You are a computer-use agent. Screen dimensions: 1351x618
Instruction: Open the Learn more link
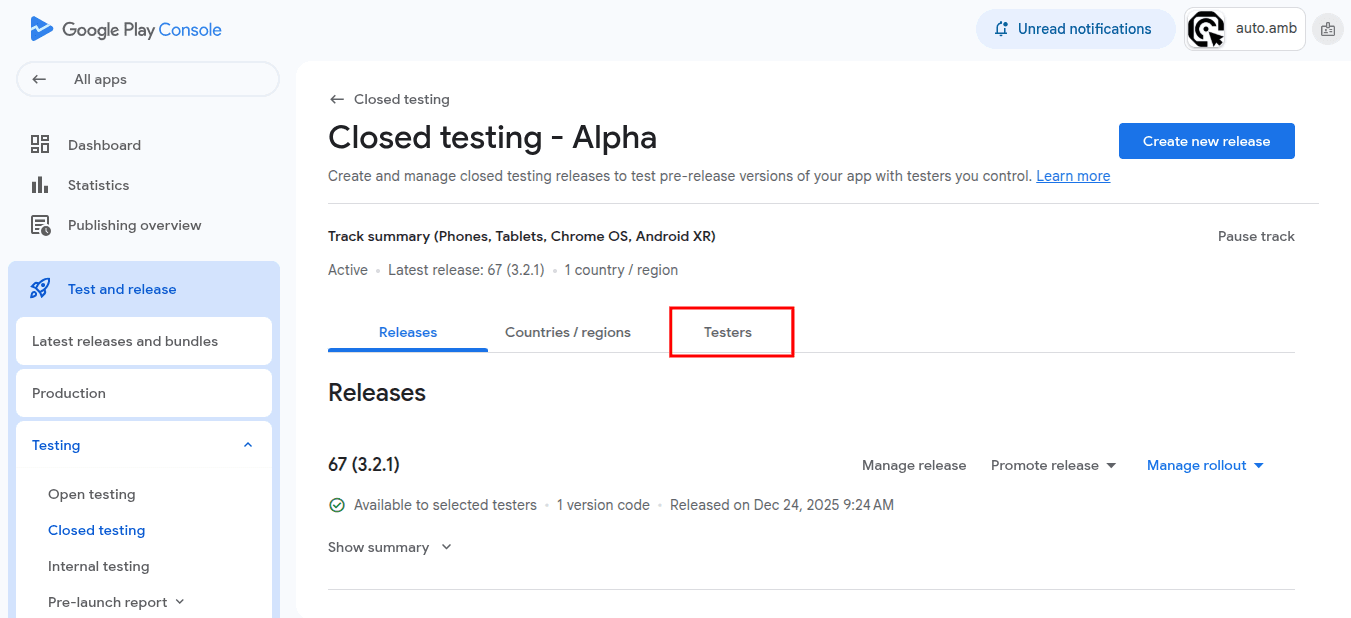(x=1072, y=175)
